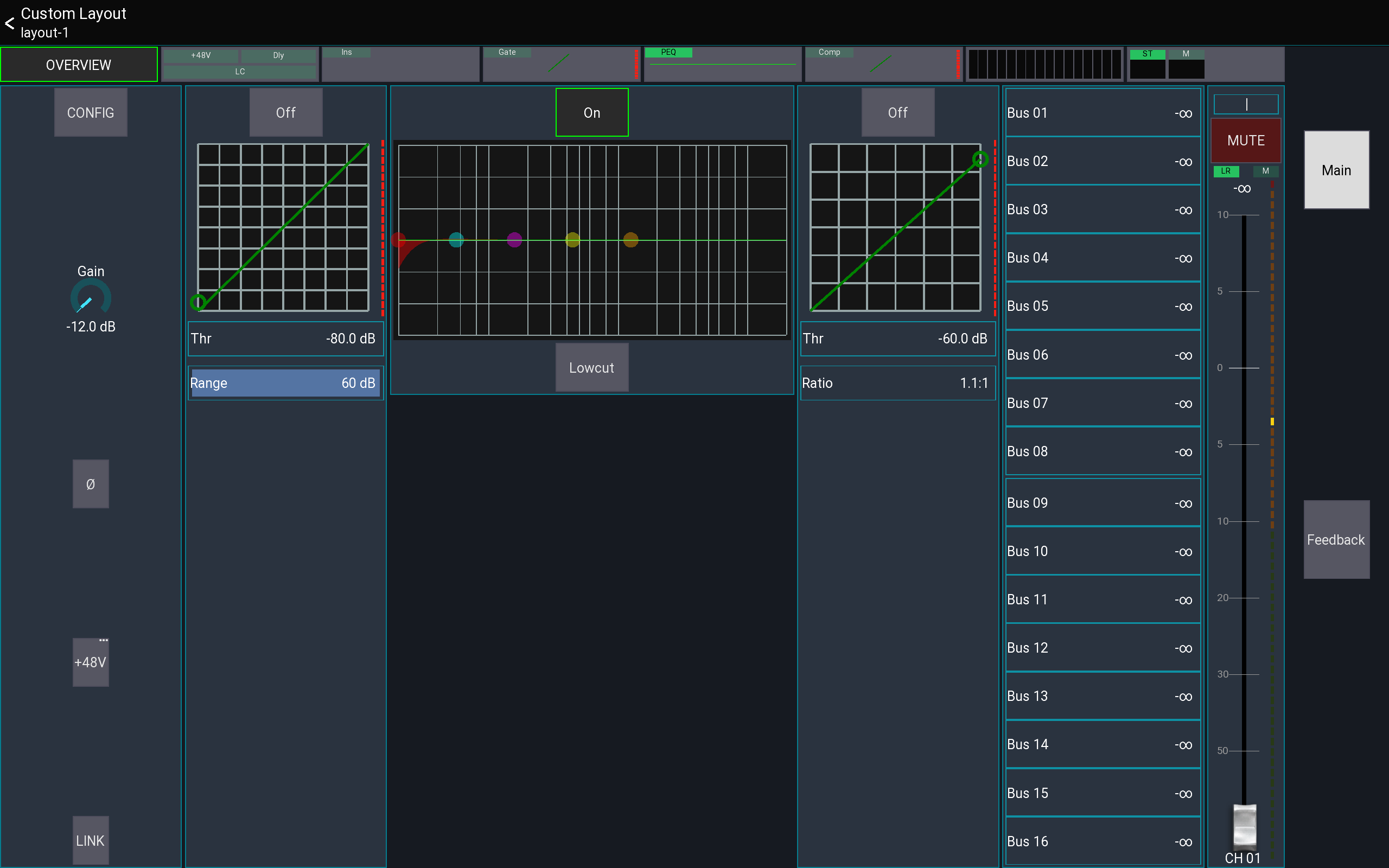
Task: Select the compressor Thr -60.0 dB field
Action: pos(897,339)
